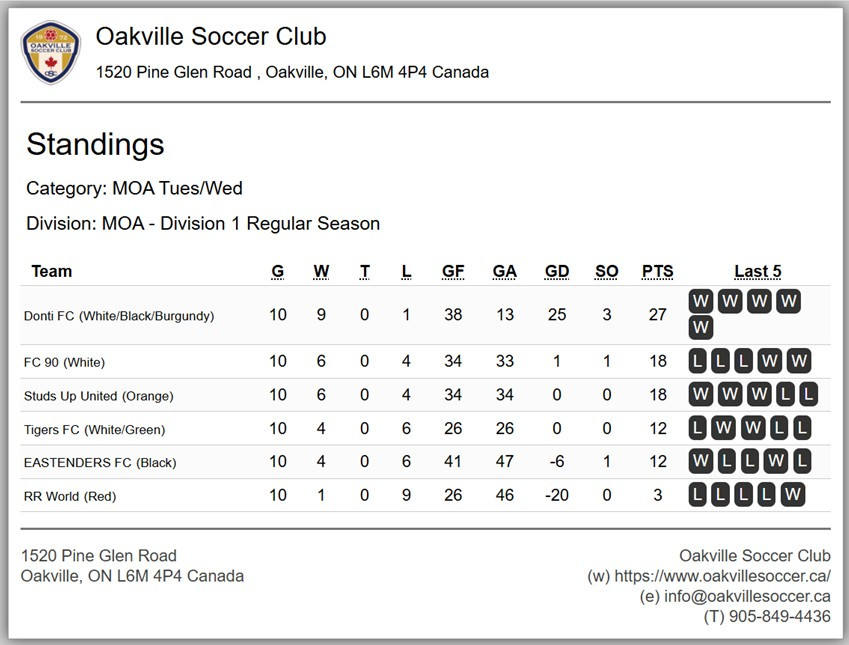Viewport: 849px width, 645px height.
Task: Click the GF column header
Action: click(x=453, y=271)
